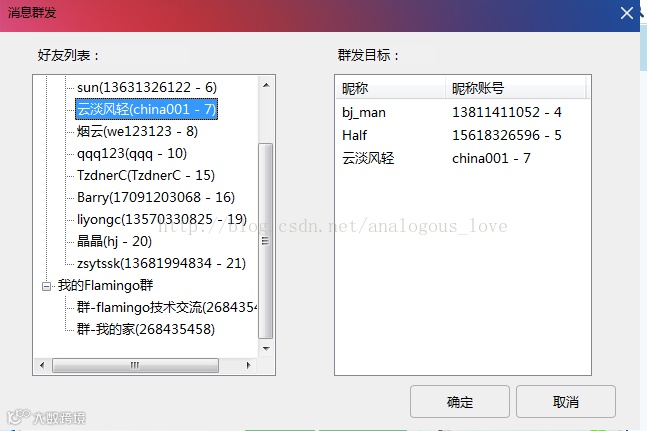Click friend list scroll down arrow
This screenshot has height=431, width=647.
(266, 349)
